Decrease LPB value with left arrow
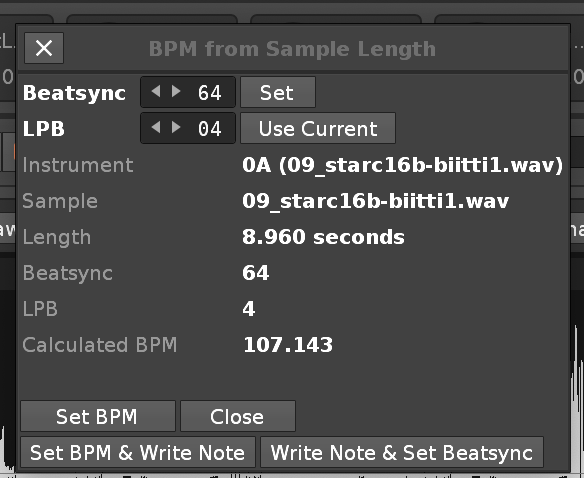 coord(156,127)
